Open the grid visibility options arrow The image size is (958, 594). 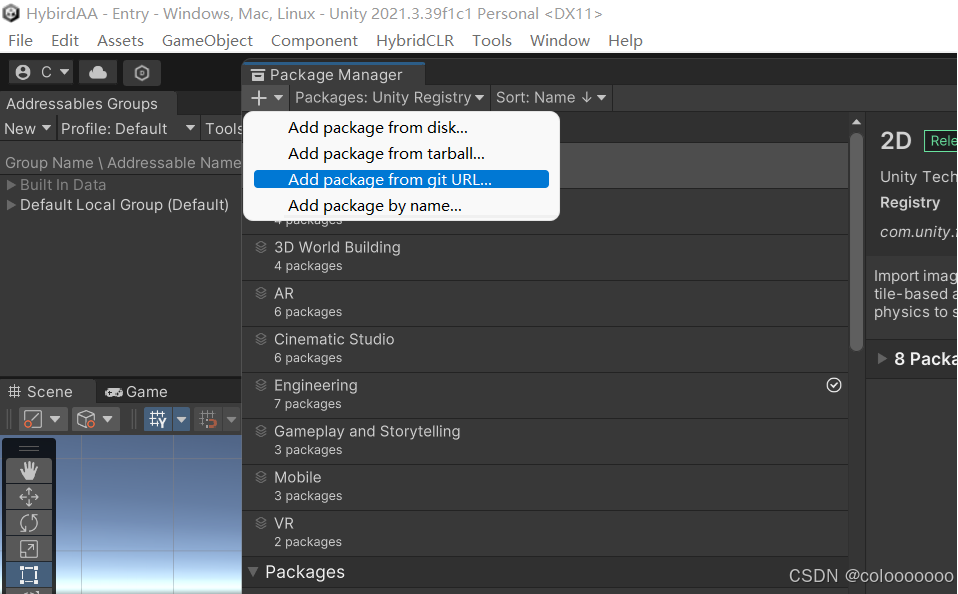pos(181,419)
